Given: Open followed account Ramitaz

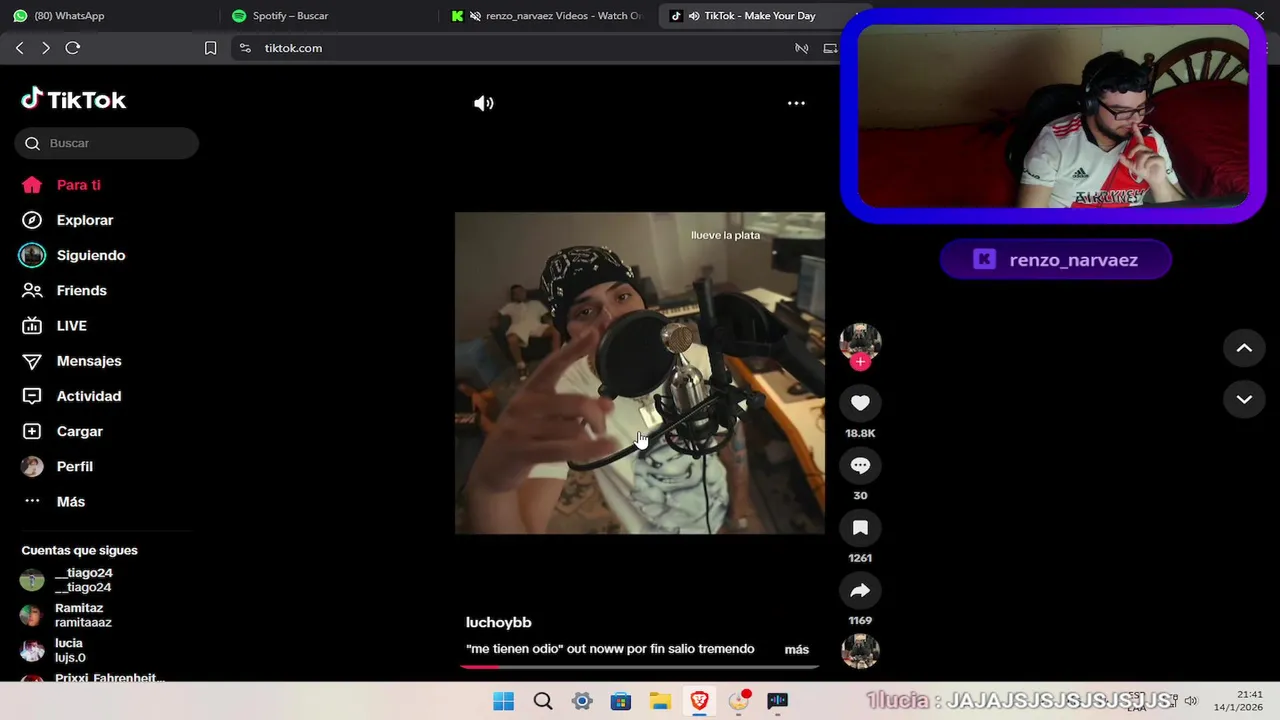Looking at the screenshot, I should tap(68, 615).
